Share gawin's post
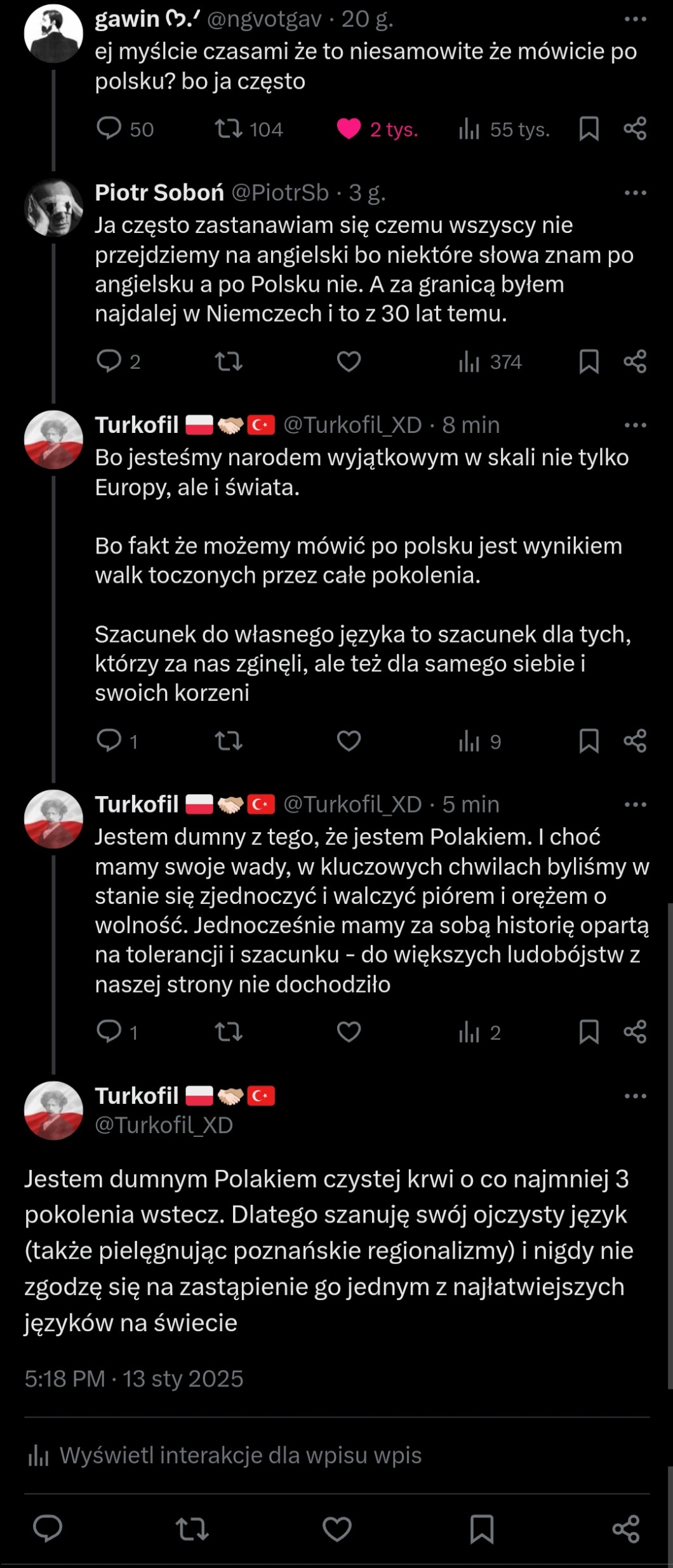The width and height of the screenshot is (673, 1568). click(x=635, y=129)
